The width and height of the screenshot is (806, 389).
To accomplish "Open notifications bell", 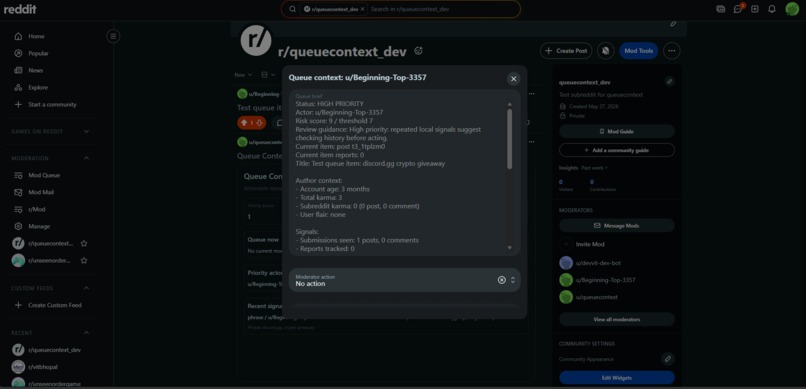I will 772,9.
